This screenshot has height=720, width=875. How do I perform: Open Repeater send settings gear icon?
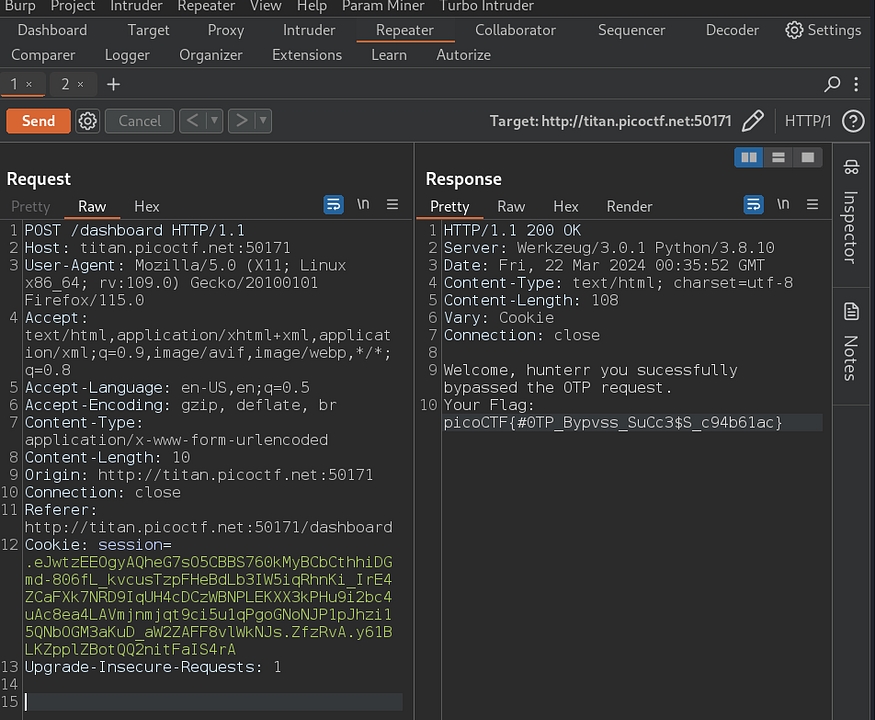88,121
